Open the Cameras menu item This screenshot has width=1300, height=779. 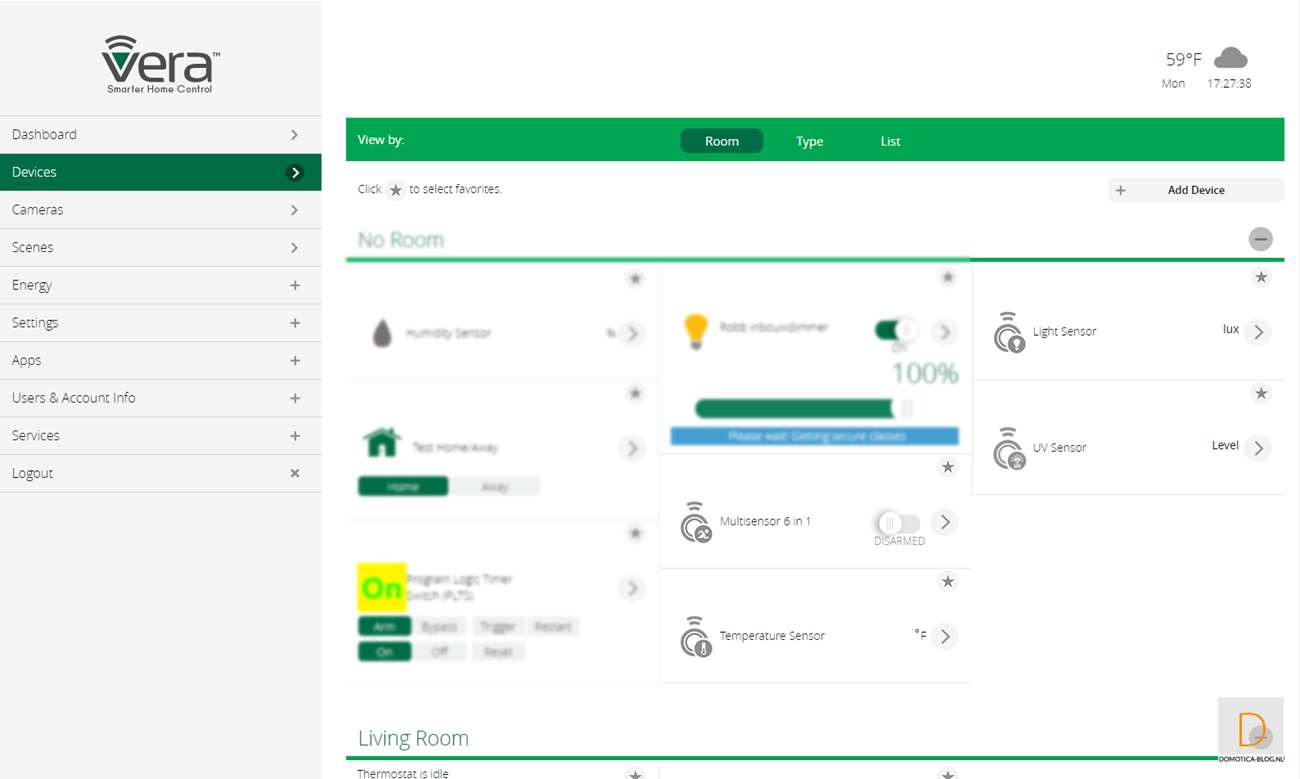160,210
